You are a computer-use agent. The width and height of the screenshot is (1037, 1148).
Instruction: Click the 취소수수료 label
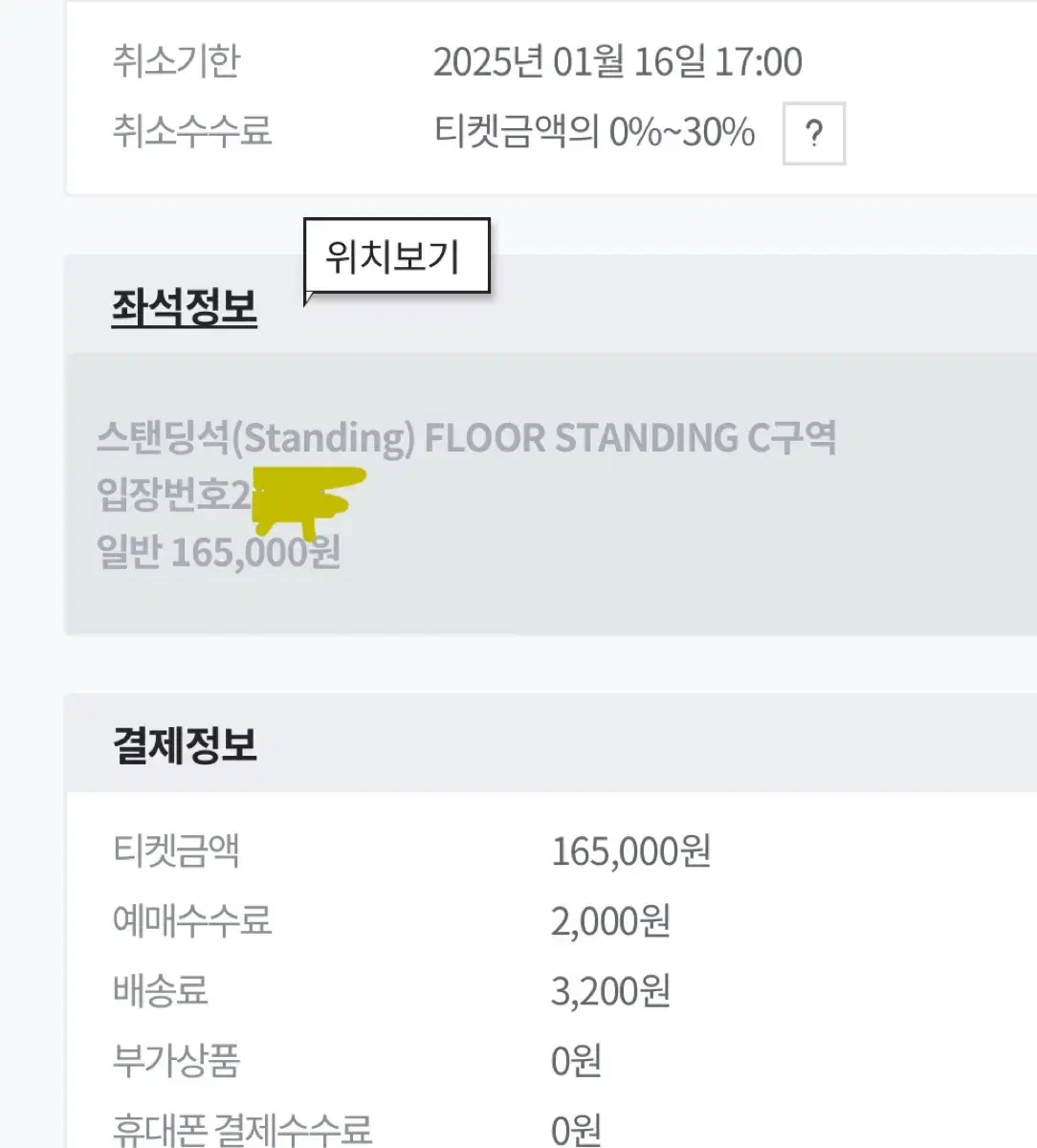192,131
